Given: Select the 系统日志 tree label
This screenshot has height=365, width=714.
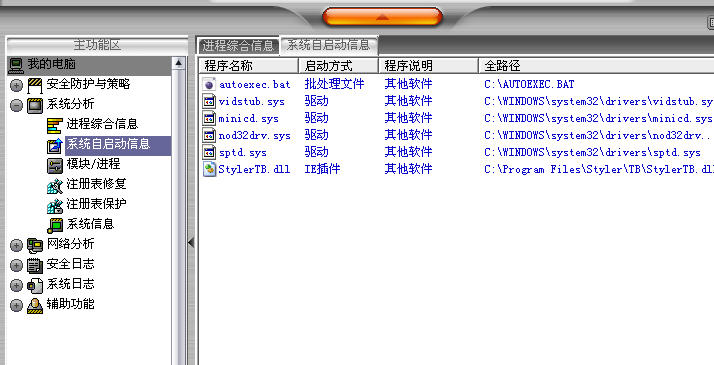Looking at the screenshot, I should tap(71, 284).
